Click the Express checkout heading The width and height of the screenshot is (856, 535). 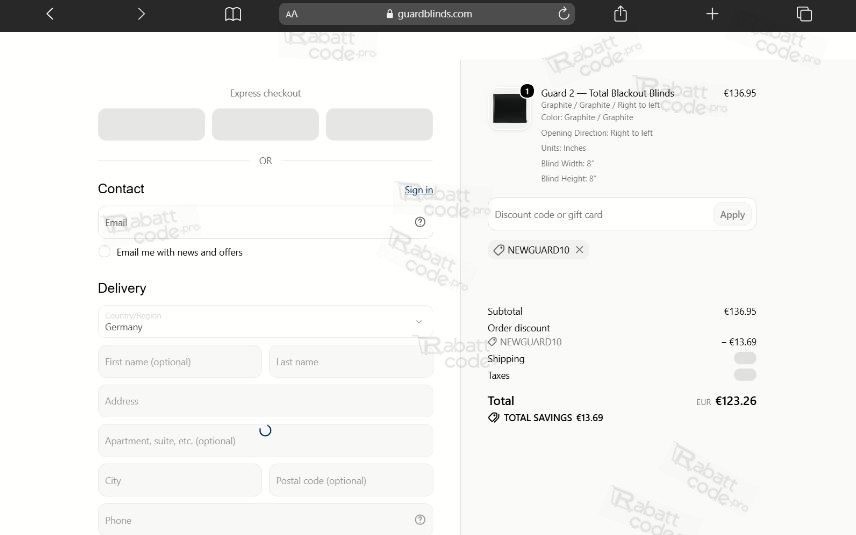pyautogui.click(x=265, y=93)
